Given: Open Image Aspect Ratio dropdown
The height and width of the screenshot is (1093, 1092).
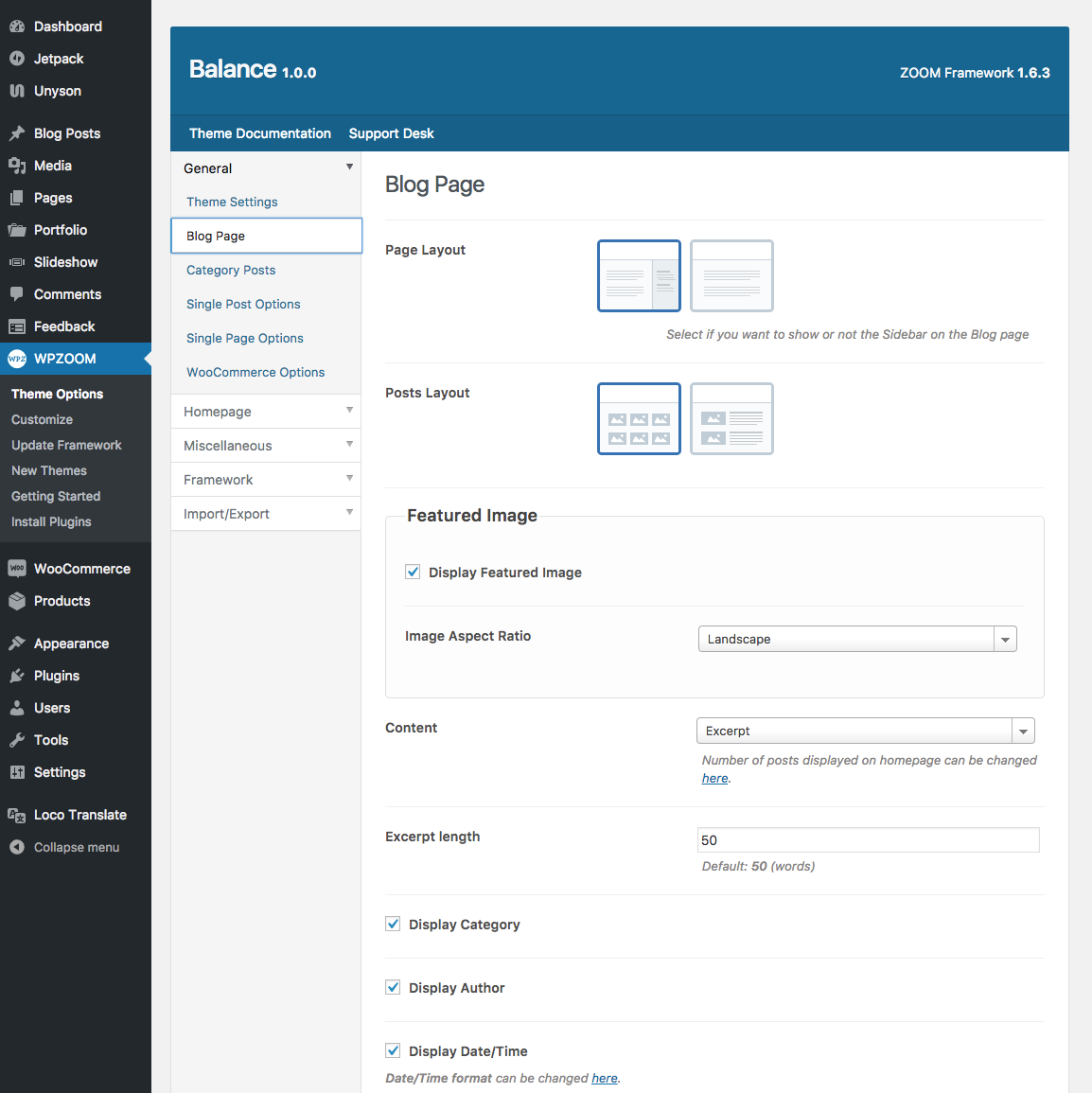Looking at the screenshot, I should 857,639.
